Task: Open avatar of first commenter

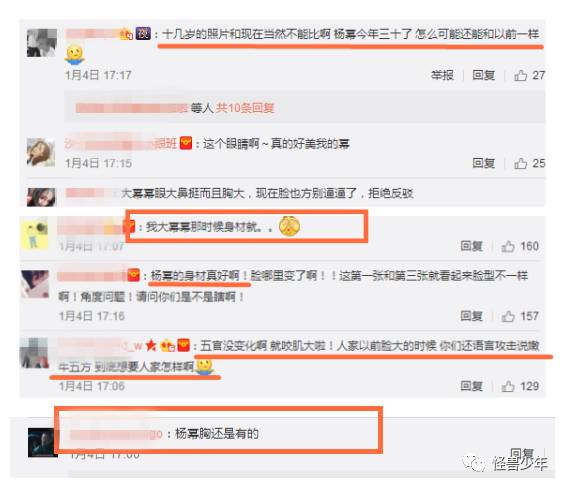Action: tap(42, 43)
